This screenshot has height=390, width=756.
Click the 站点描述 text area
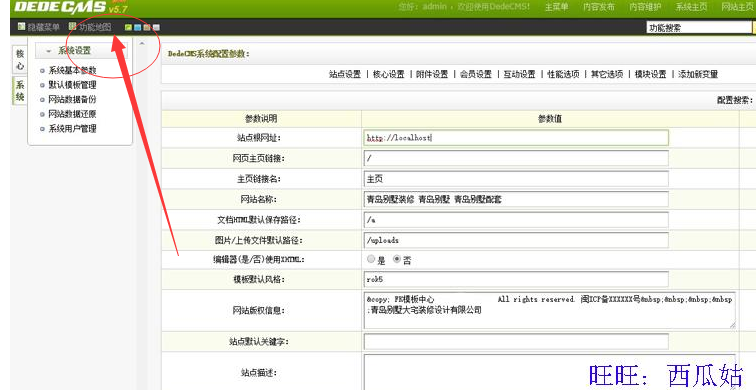[550, 372]
